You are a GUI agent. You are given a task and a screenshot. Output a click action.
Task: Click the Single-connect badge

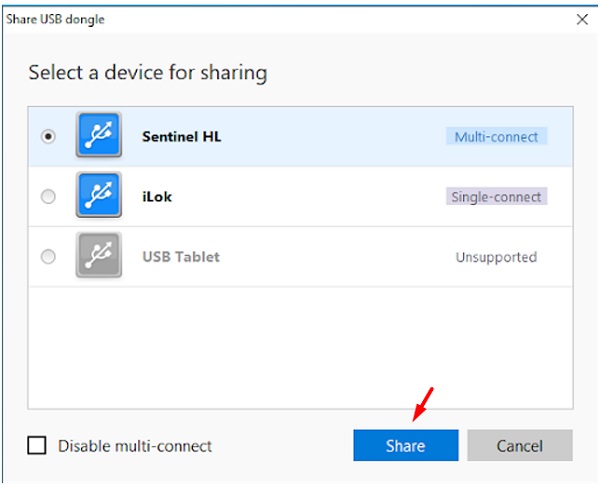(x=496, y=197)
